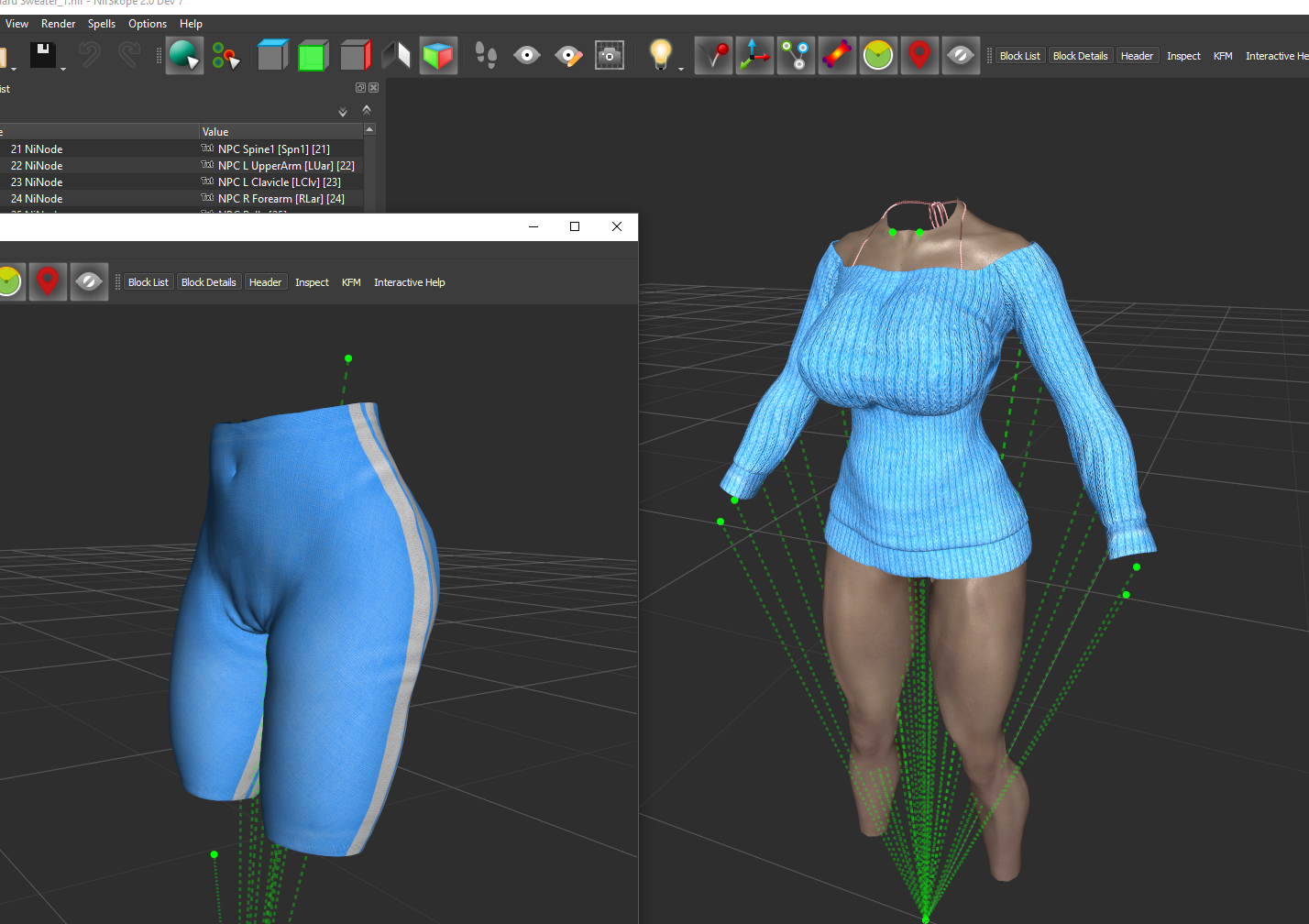Viewport: 1309px width, 924px height.
Task: Click the Redo arrow icon
Action: pyautogui.click(x=129, y=55)
